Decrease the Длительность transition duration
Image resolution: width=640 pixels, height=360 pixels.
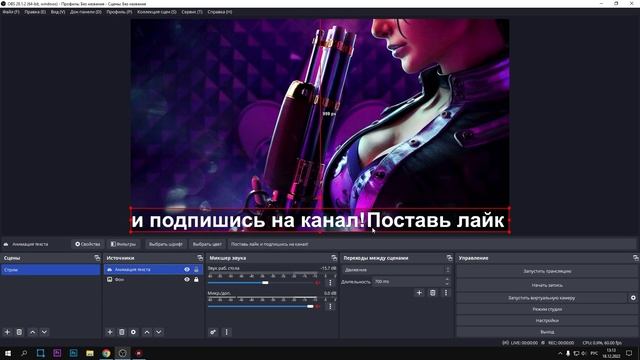click(x=447, y=284)
